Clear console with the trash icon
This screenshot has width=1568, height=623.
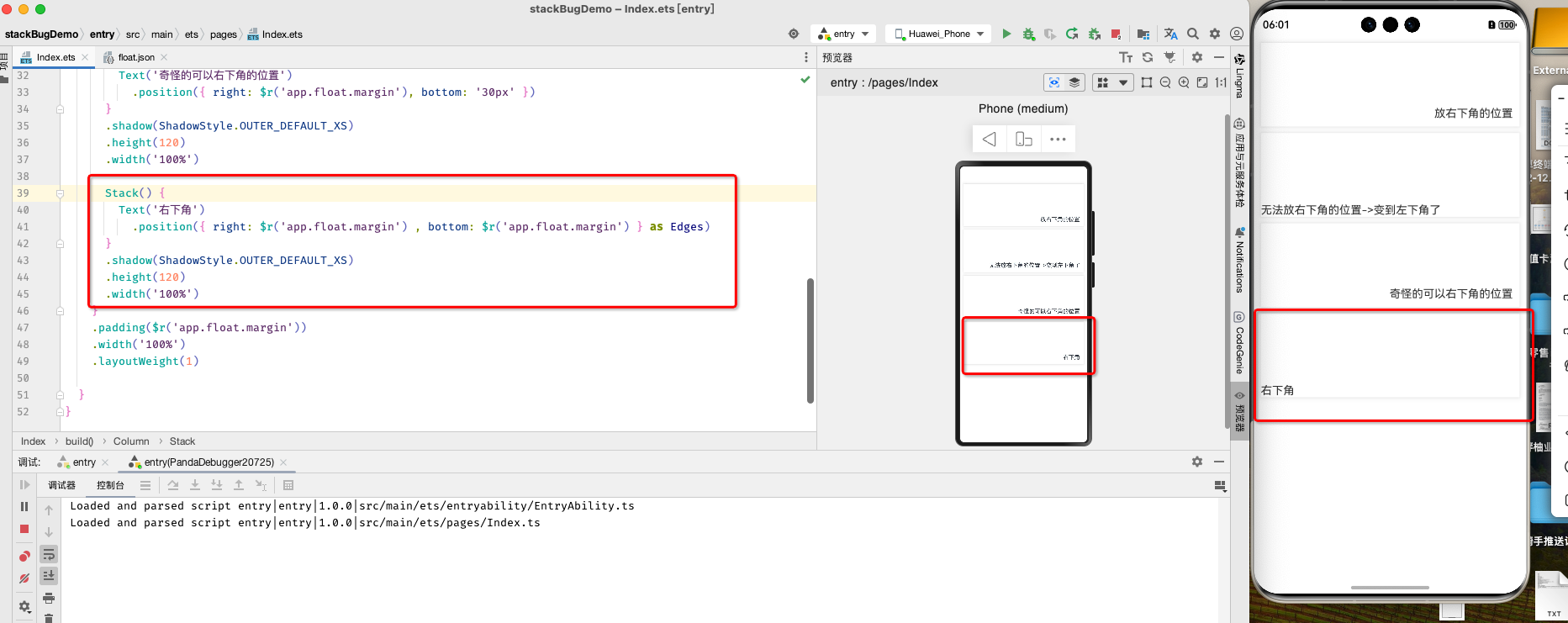point(49,618)
